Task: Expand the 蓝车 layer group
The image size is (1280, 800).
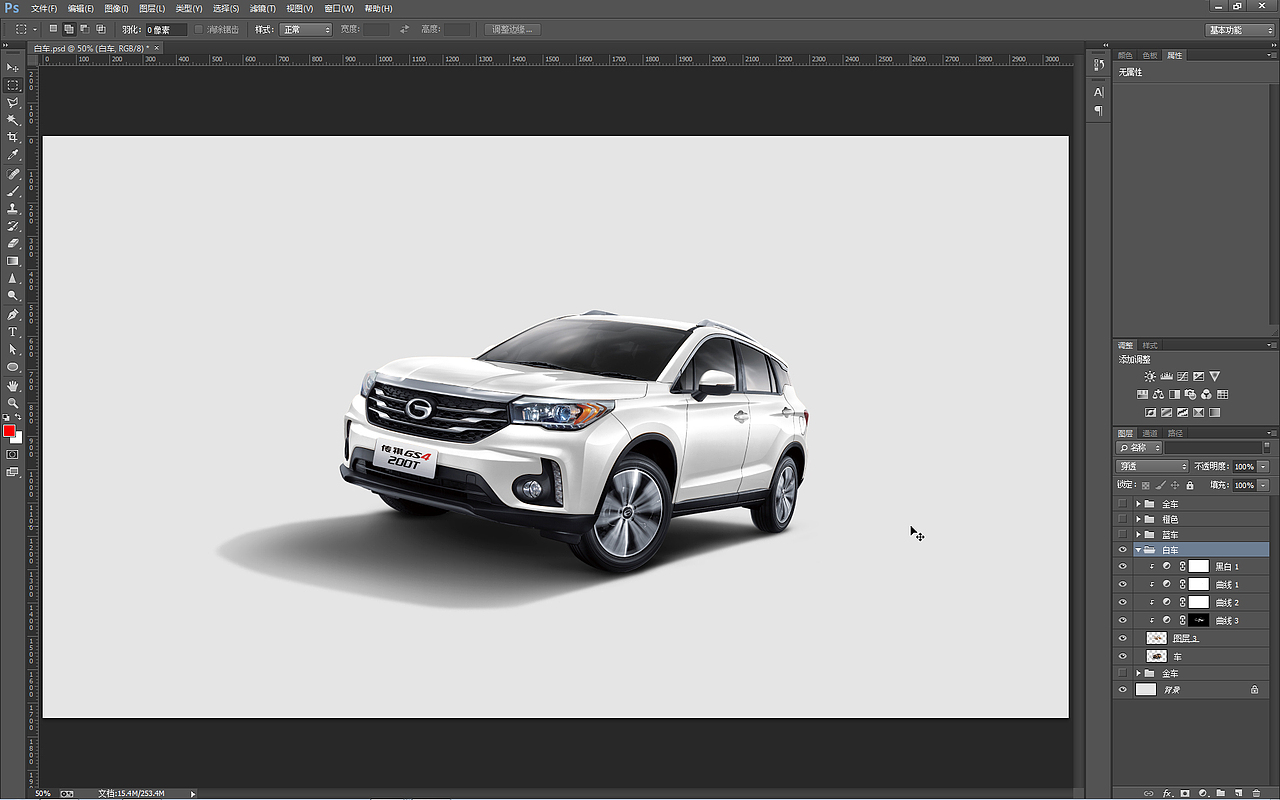Action: click(1138, 535)
